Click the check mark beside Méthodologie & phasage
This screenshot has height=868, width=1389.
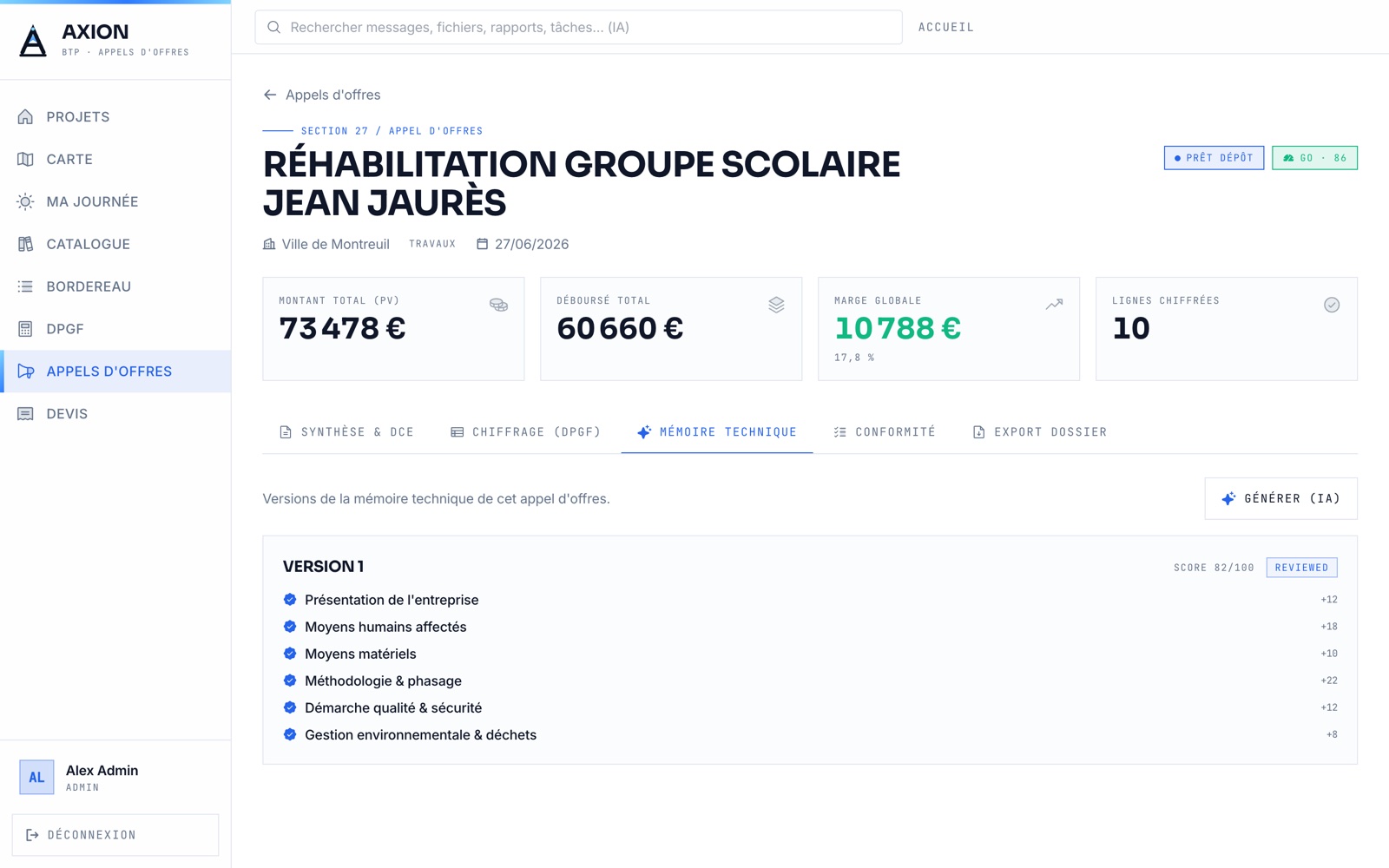point(290,681)
